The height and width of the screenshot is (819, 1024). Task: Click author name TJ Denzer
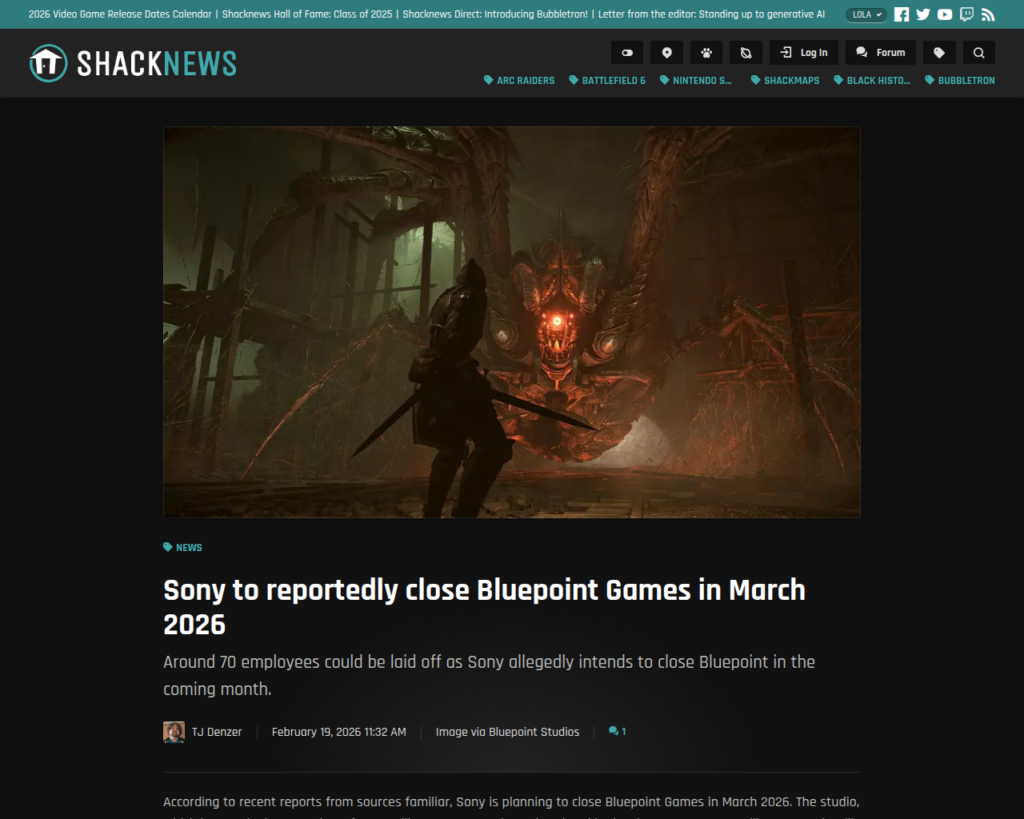click(217, 732)
